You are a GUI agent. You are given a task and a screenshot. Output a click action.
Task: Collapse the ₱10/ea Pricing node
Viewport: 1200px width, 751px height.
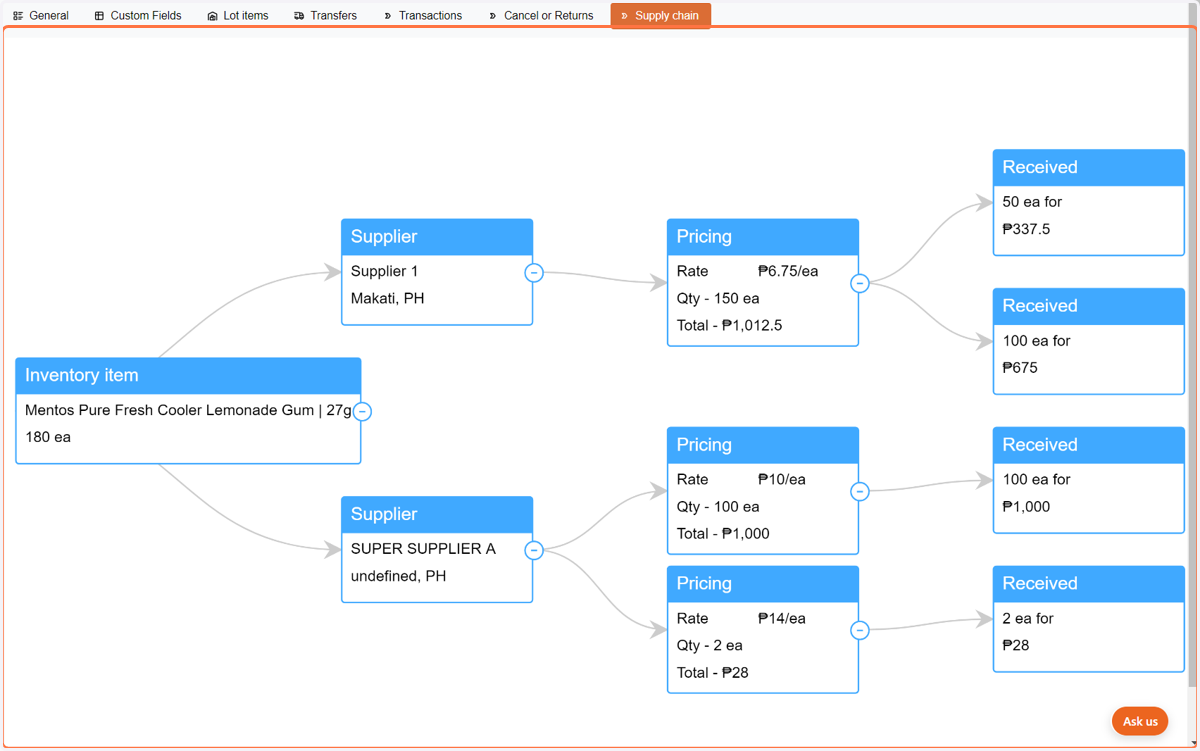tap(860, 491)
